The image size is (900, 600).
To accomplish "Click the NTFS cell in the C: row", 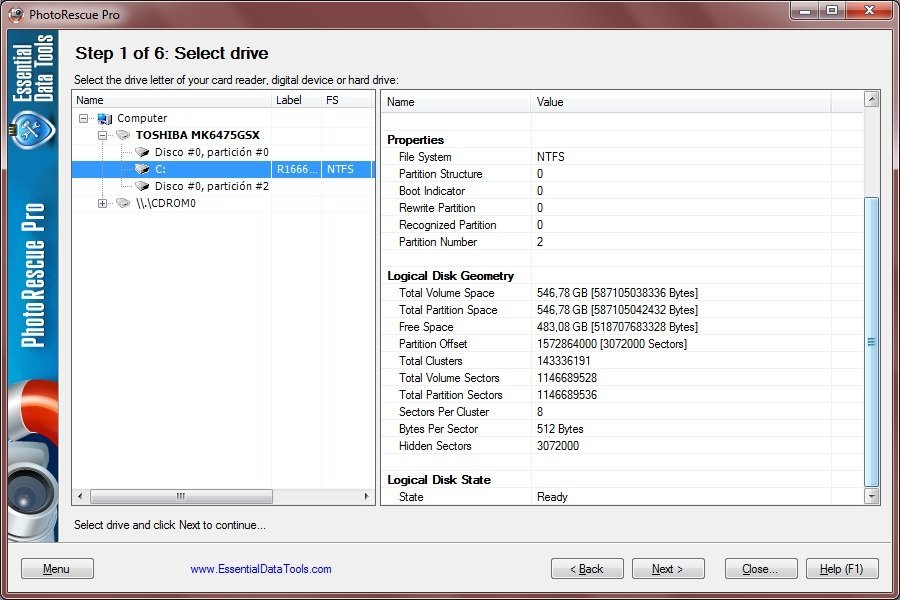I will tap(347, 169).
